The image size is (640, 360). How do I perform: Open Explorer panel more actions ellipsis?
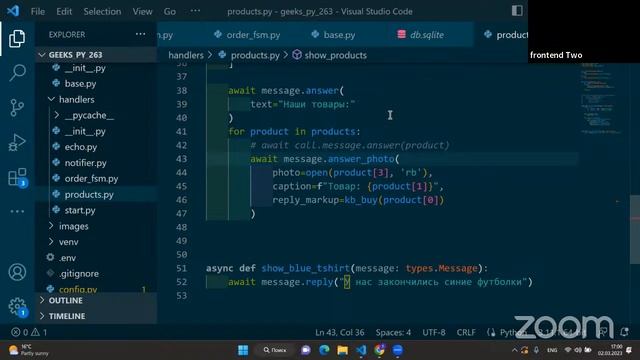(140, 34)
